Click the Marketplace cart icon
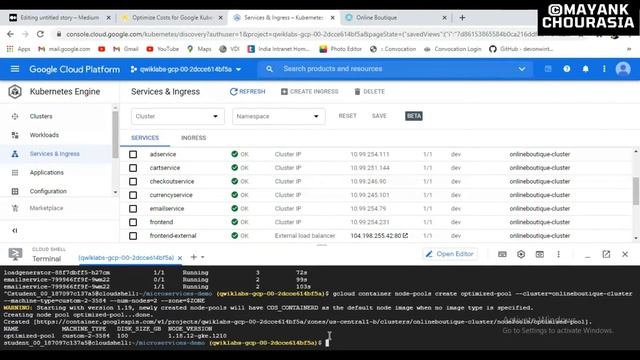The width and height of the screenshot is (640, 360). (x=15, y=208)
